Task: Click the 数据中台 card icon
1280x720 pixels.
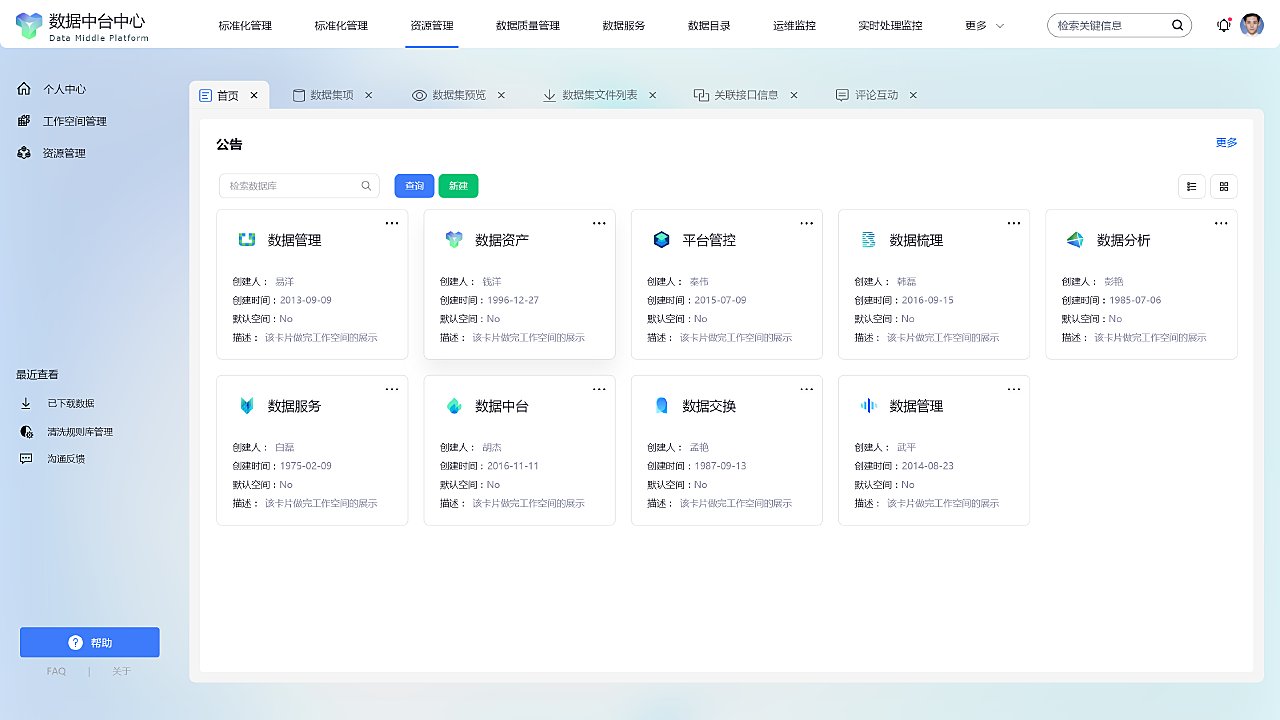Action: tap(454, 406)
